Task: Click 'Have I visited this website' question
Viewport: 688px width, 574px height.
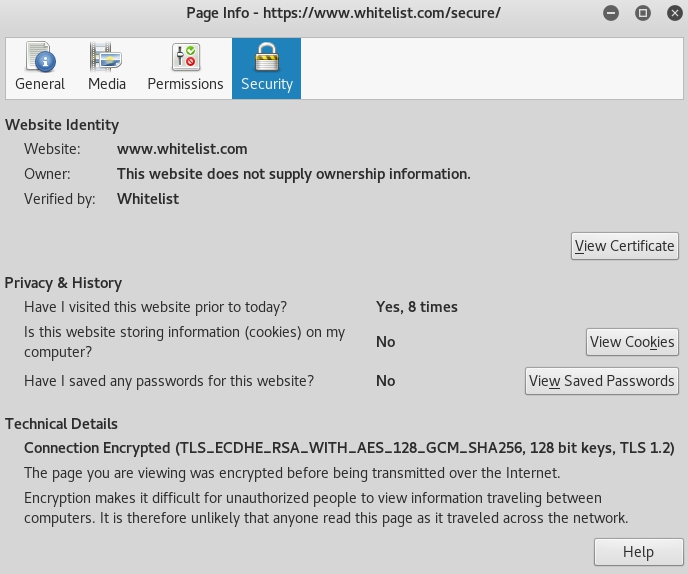Action: (155, 307)
